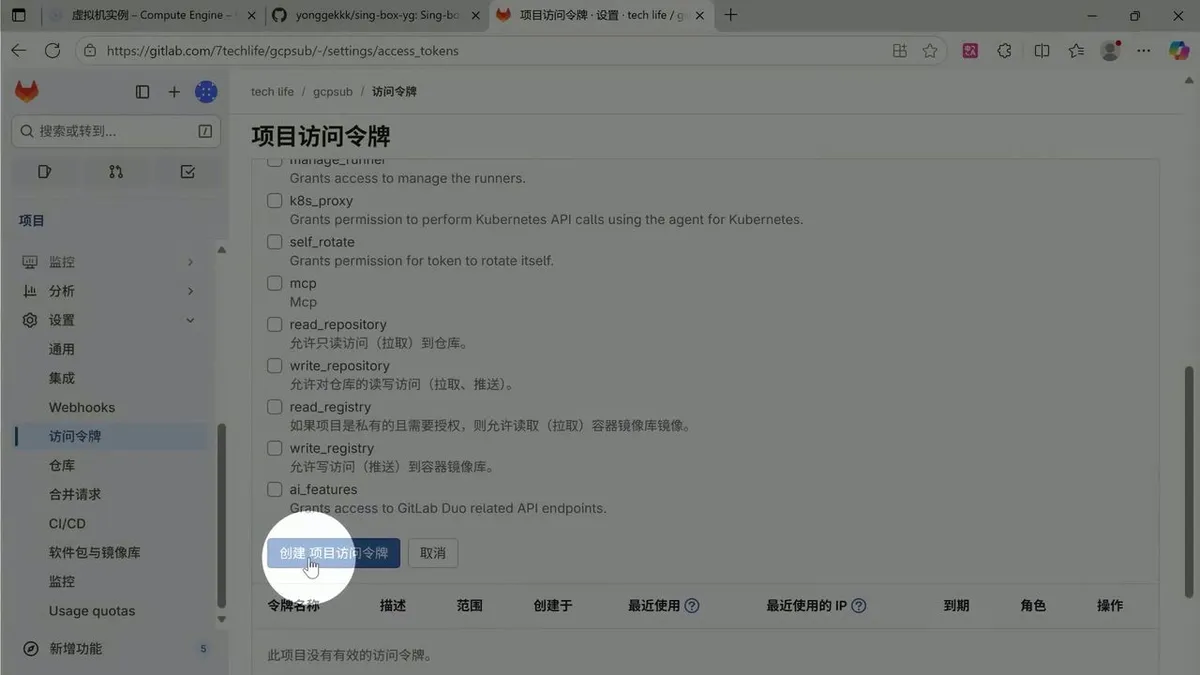Click the blue user avatar in sidebar
Image resolution: width=1200 pixels, height=675 pixels.
(206, 90)
